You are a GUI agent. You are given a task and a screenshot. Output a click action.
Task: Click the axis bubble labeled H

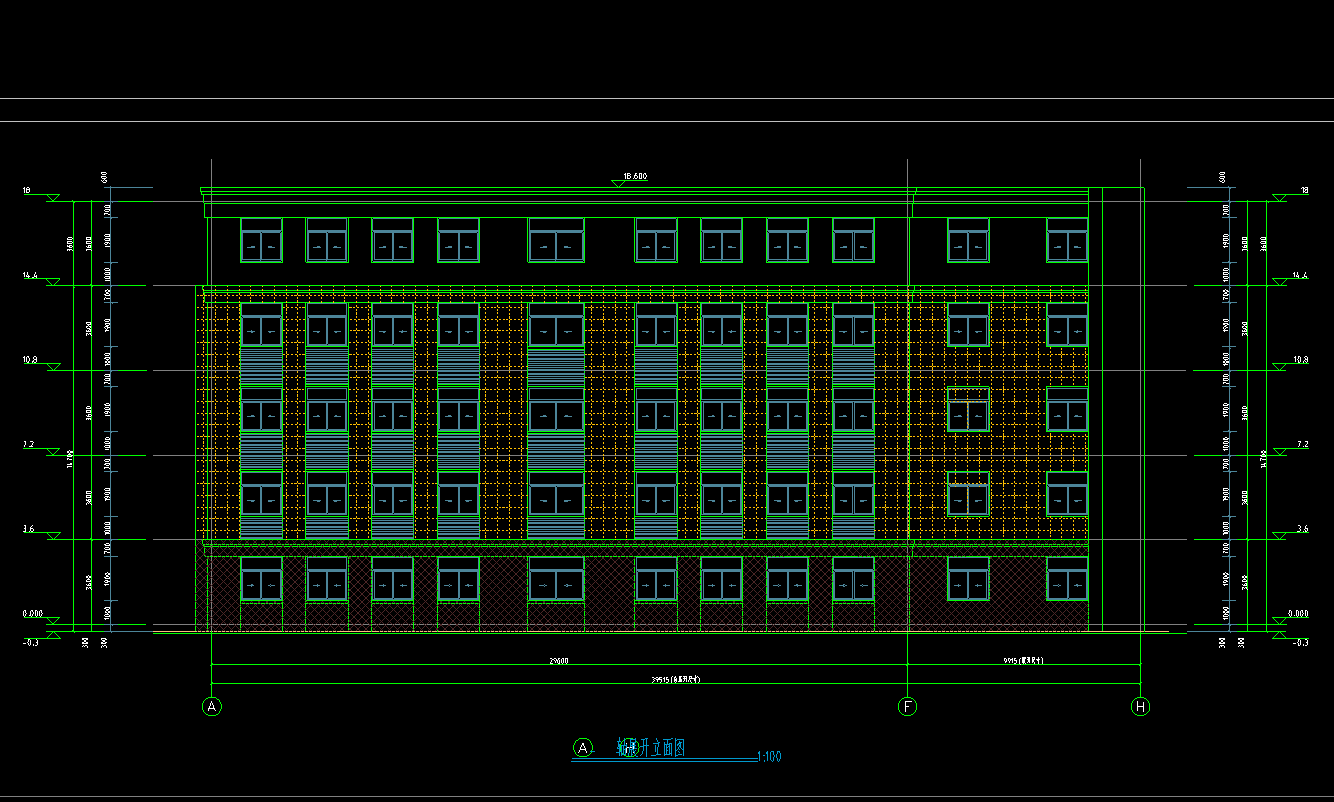pos(1141,707)
